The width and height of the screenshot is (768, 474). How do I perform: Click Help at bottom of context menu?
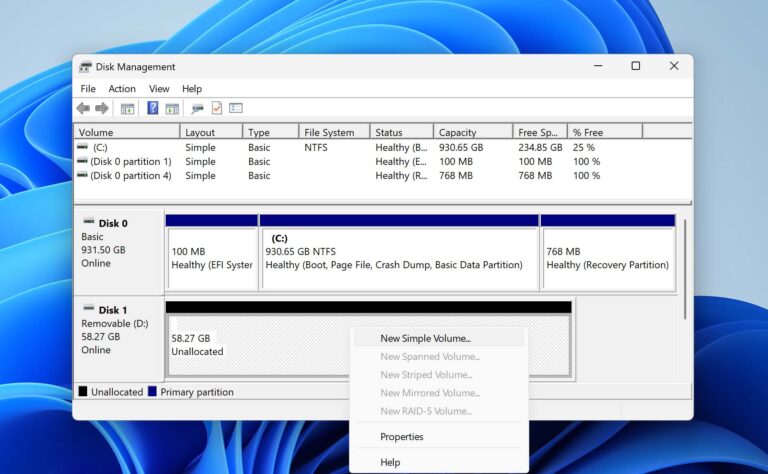click(x=439, y=462)
